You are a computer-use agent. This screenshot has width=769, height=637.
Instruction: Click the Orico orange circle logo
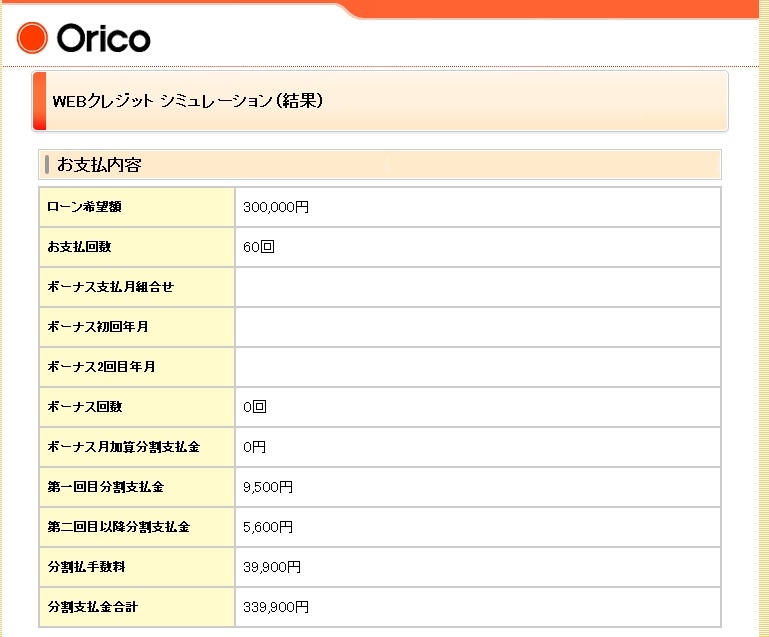[x=33, y=38]
